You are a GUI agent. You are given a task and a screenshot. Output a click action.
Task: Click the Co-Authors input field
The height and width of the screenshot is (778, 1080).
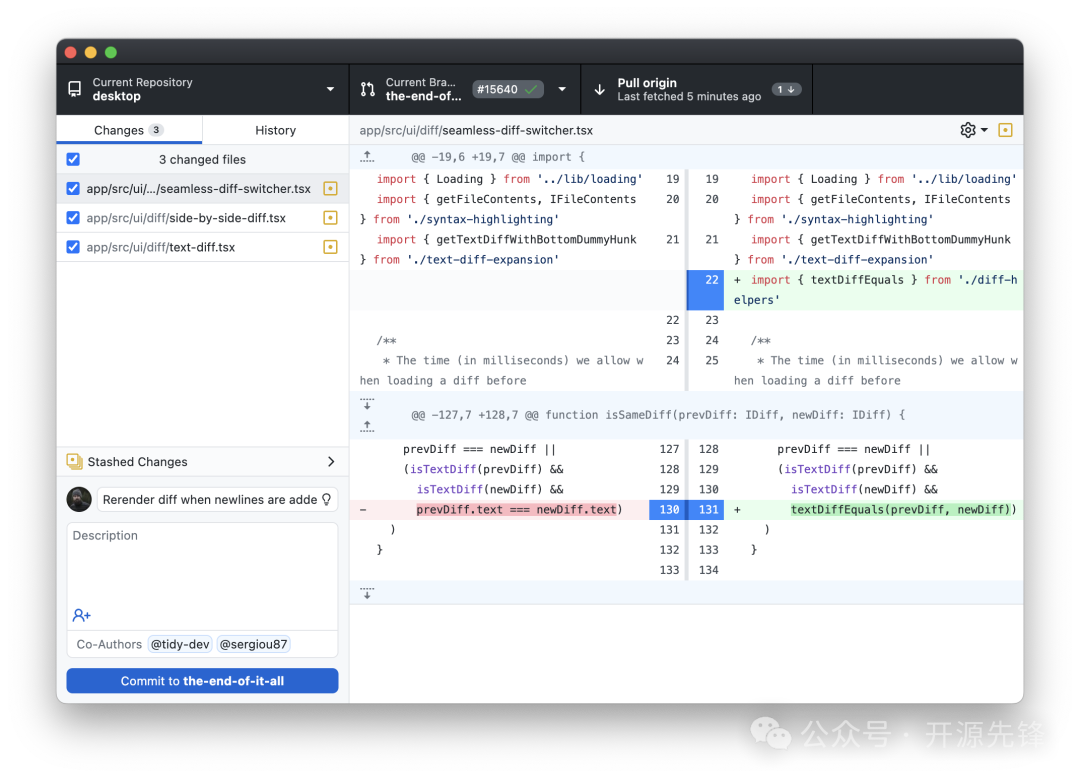tap(202, 644)
